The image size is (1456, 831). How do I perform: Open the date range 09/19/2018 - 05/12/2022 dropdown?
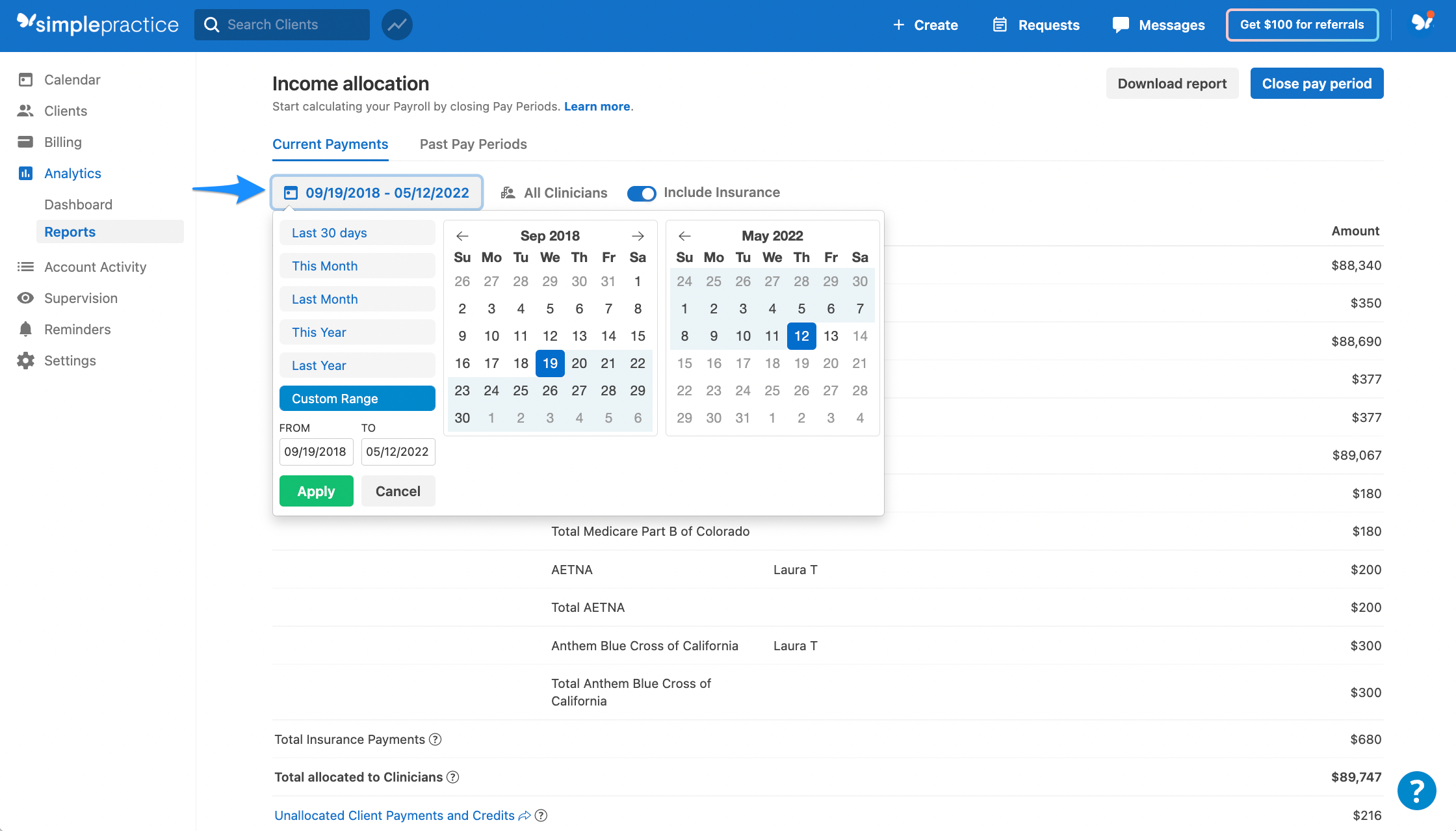(x=377, y=192)
